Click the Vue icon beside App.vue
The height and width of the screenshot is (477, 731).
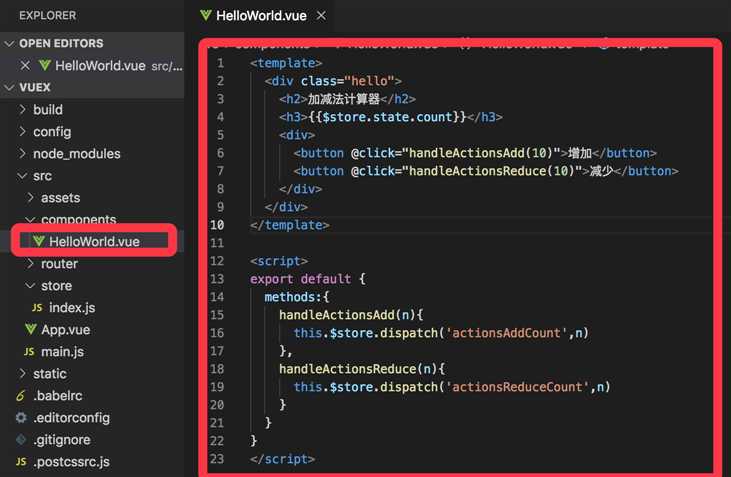click(x=31, y=329)
